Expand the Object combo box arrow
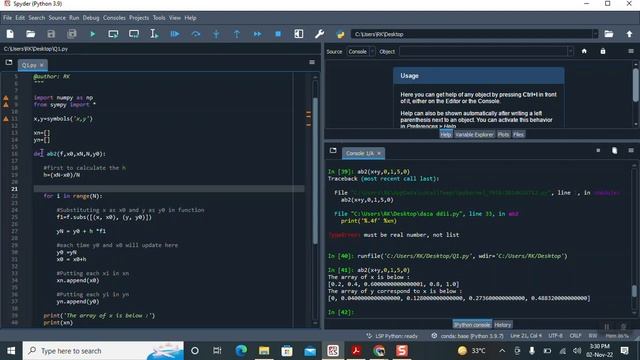The image size is (640, 360). pyautogui.click(x=570, y=51)
